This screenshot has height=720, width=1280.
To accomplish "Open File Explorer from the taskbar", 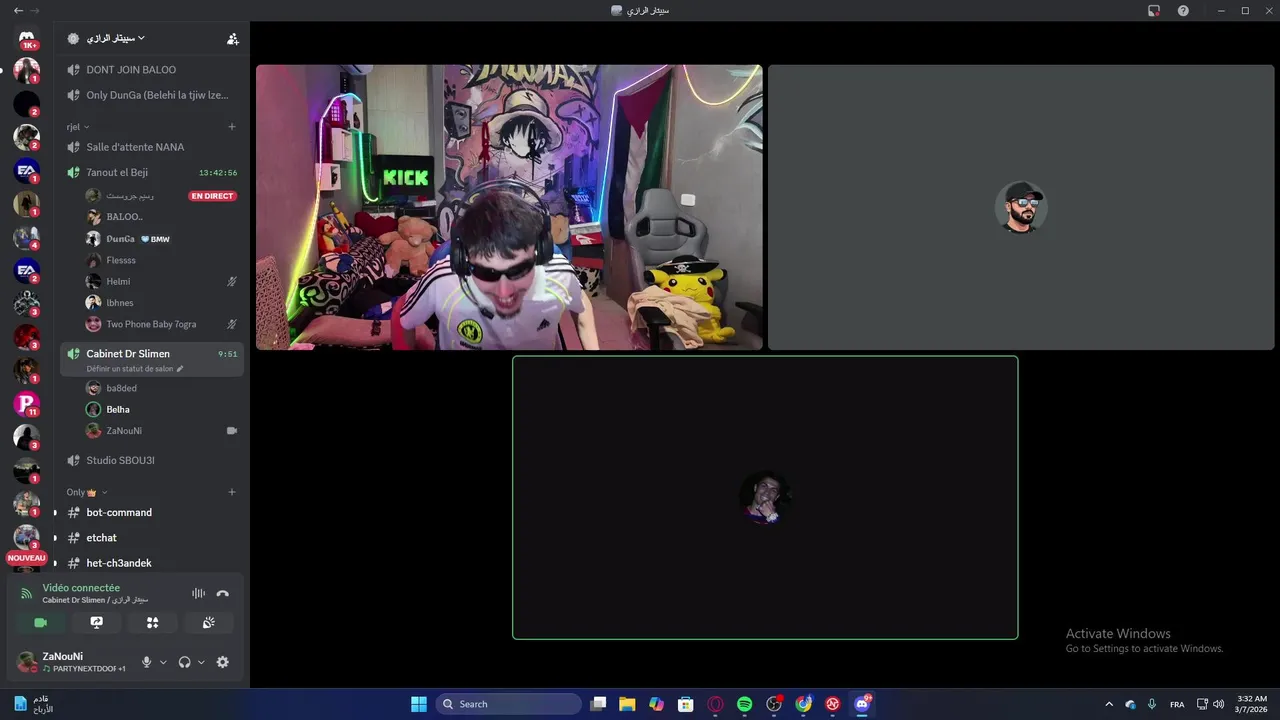I will pyautogui.click(x=627, y=704).
